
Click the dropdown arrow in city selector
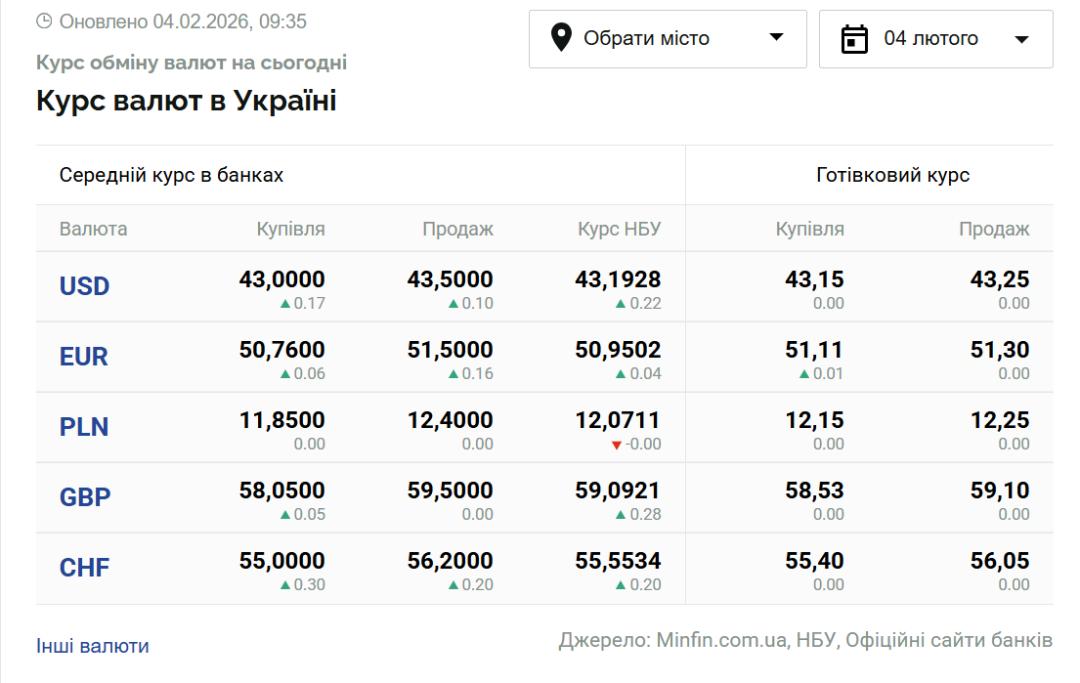click(776, 38)
